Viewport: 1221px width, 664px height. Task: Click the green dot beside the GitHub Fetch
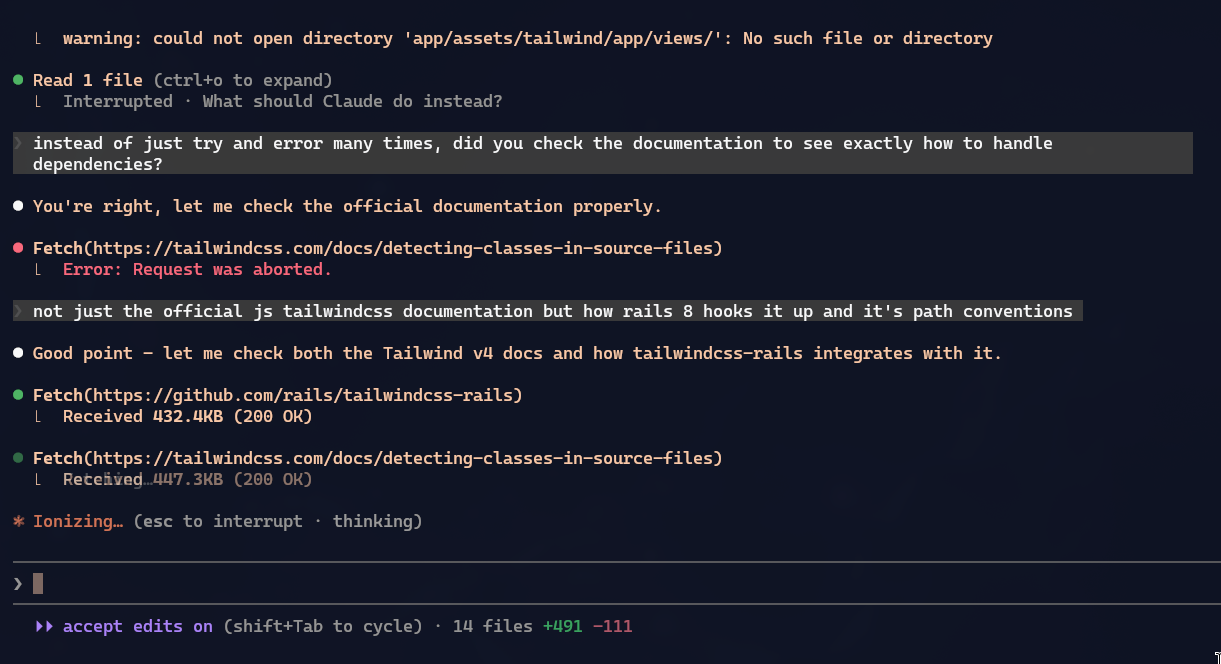[x=18, y=395]
